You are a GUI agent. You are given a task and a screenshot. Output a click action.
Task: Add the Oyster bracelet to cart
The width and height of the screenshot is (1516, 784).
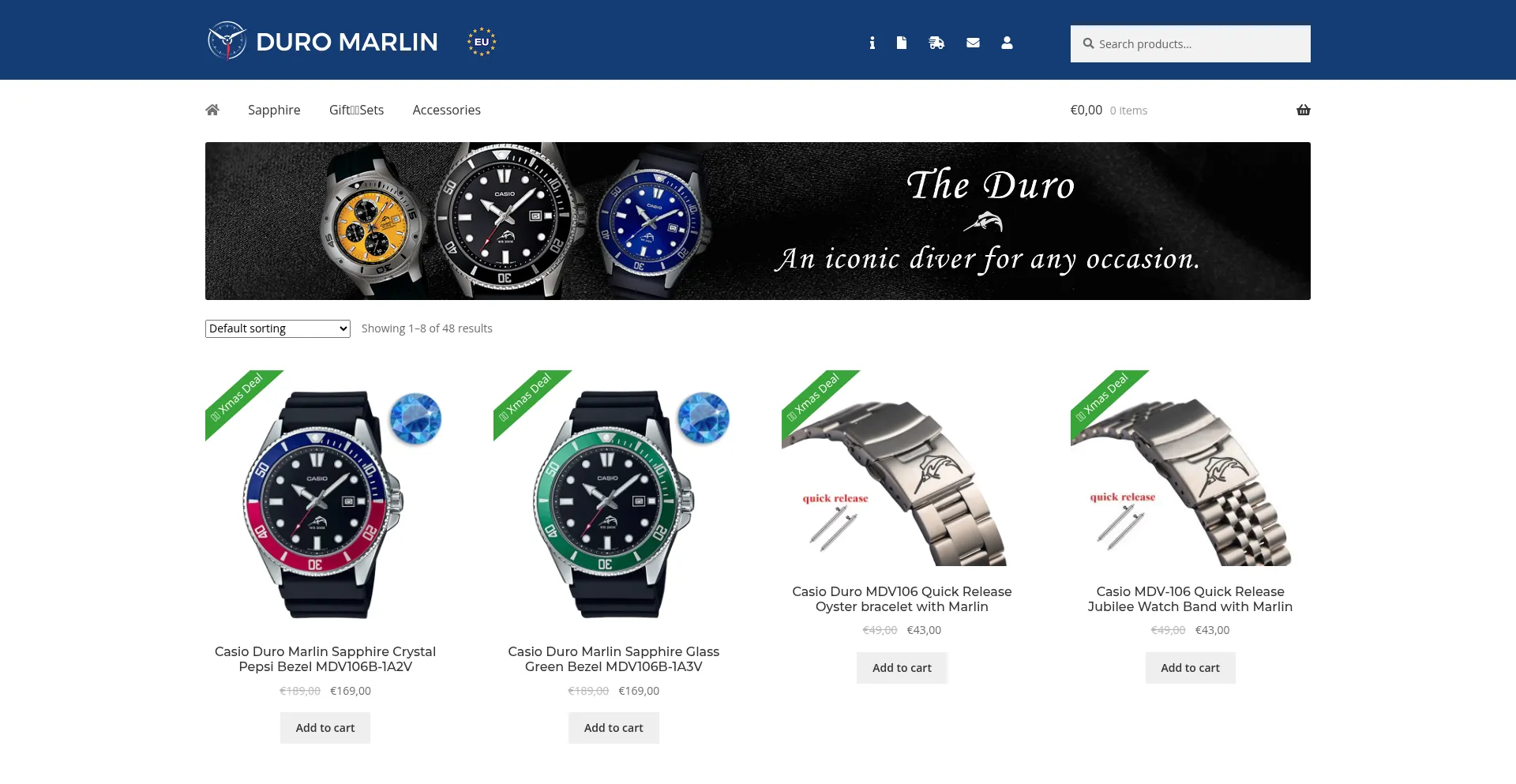pyautogui.click(x=902, y=668)
